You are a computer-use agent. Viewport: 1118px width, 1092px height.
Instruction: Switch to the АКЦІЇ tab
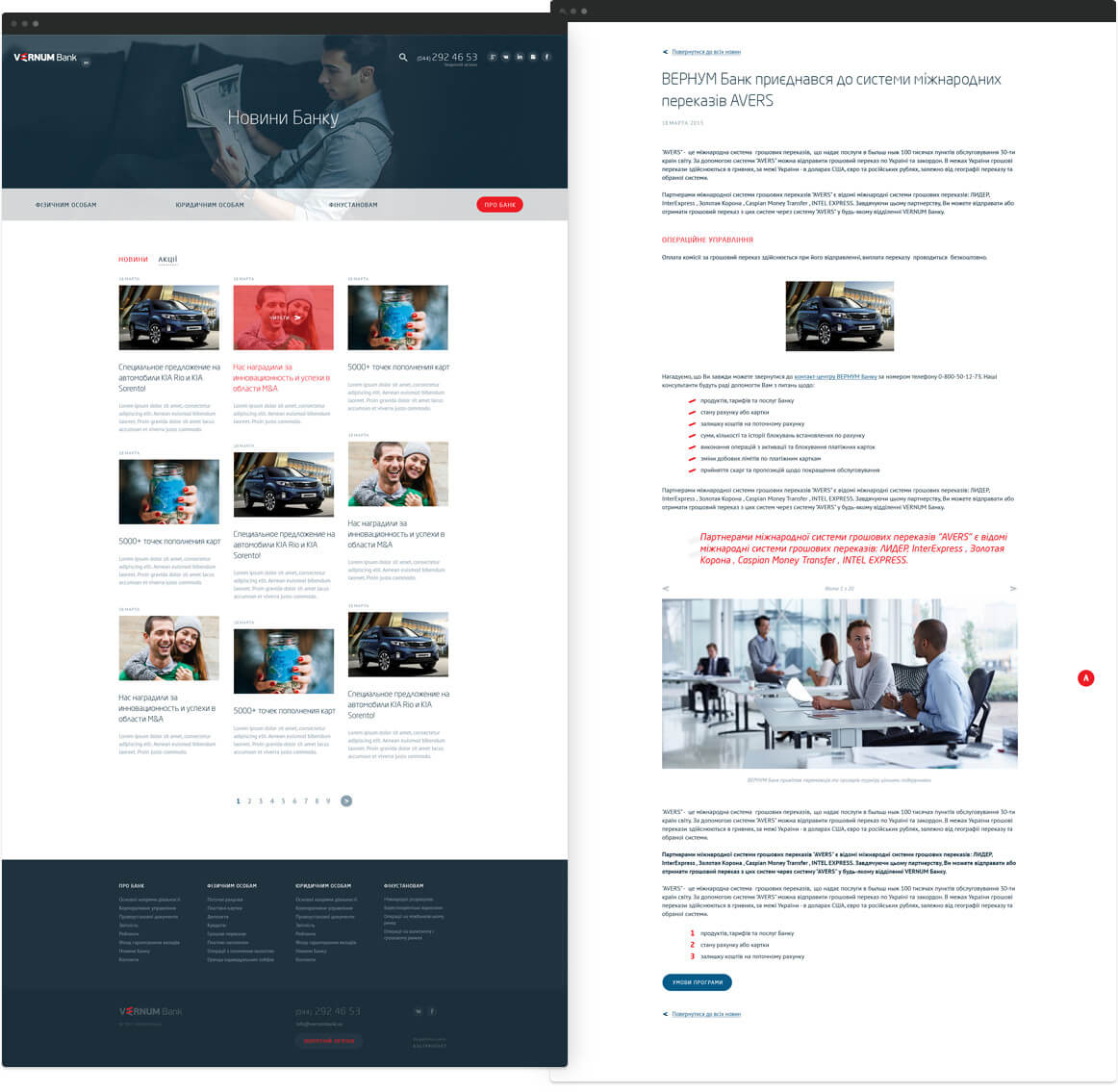[167, 260]
